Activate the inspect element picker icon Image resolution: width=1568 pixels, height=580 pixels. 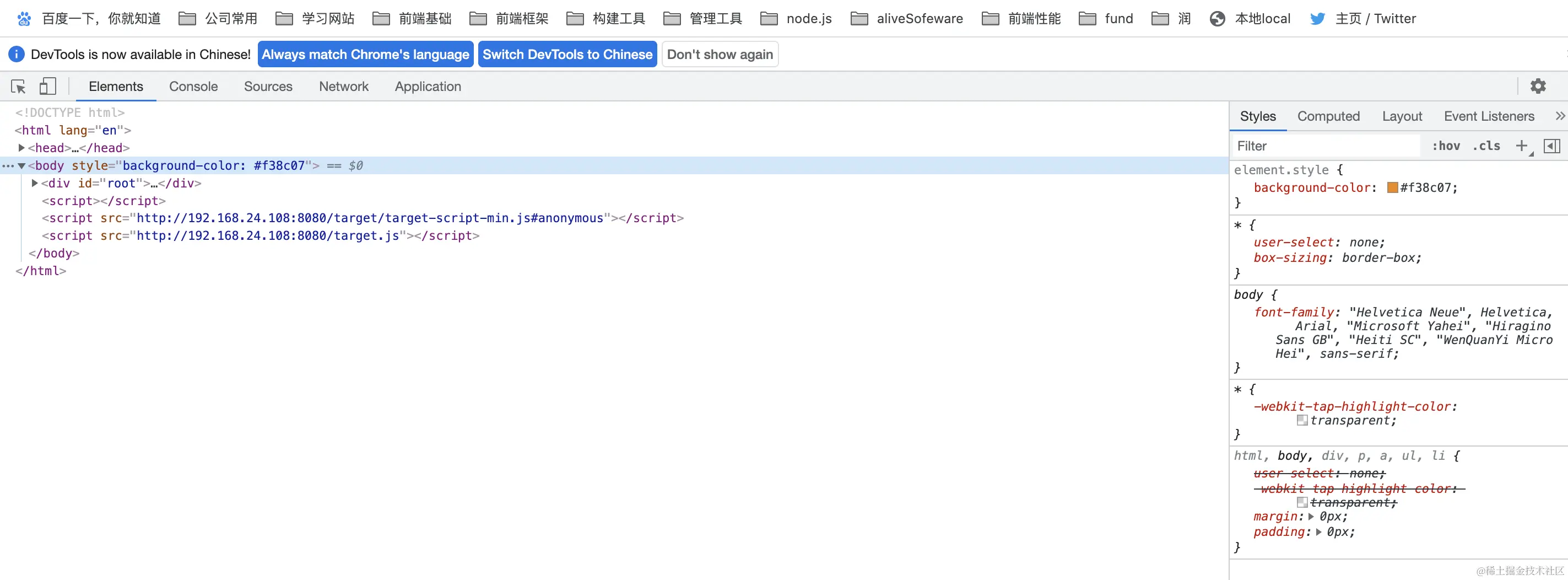(18, 87)
